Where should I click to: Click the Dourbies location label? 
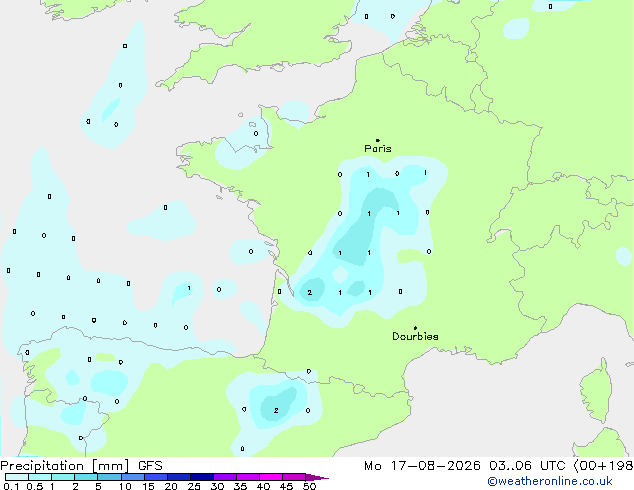tap(415, 336)
